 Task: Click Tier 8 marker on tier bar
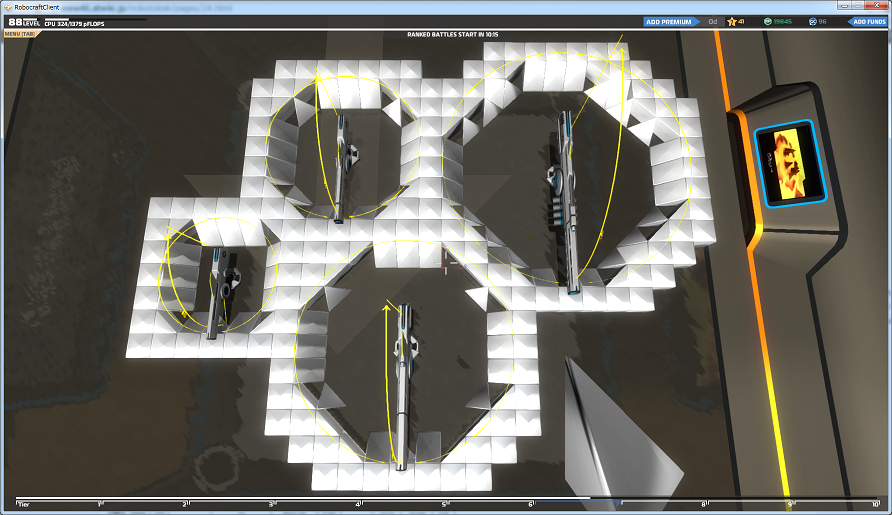pos(704,504)
